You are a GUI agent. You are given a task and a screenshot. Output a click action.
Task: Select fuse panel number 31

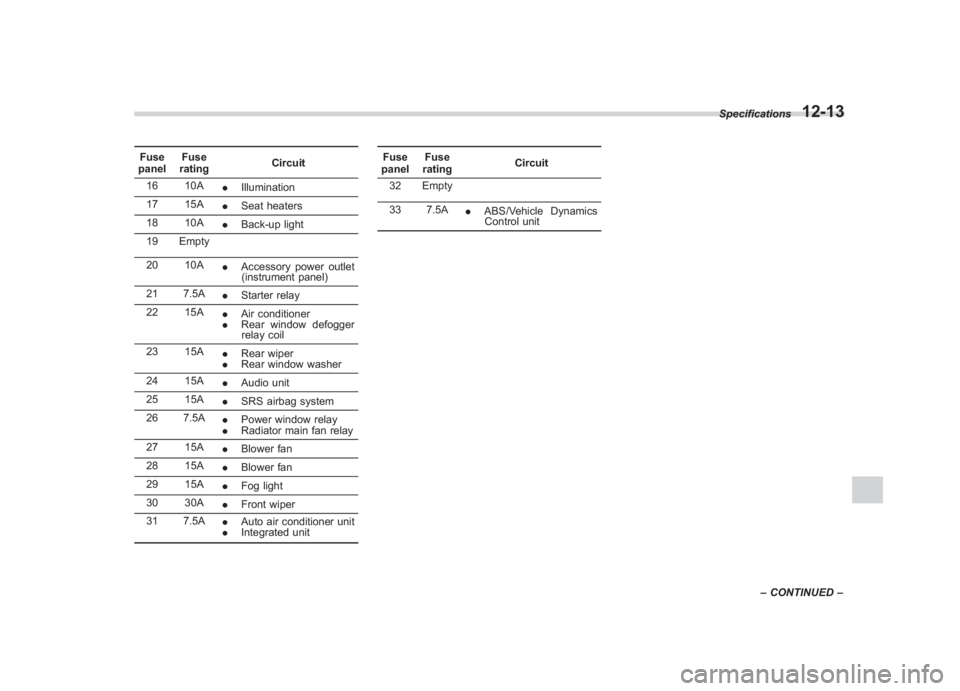pyautogui.click(x=152, y=521)
